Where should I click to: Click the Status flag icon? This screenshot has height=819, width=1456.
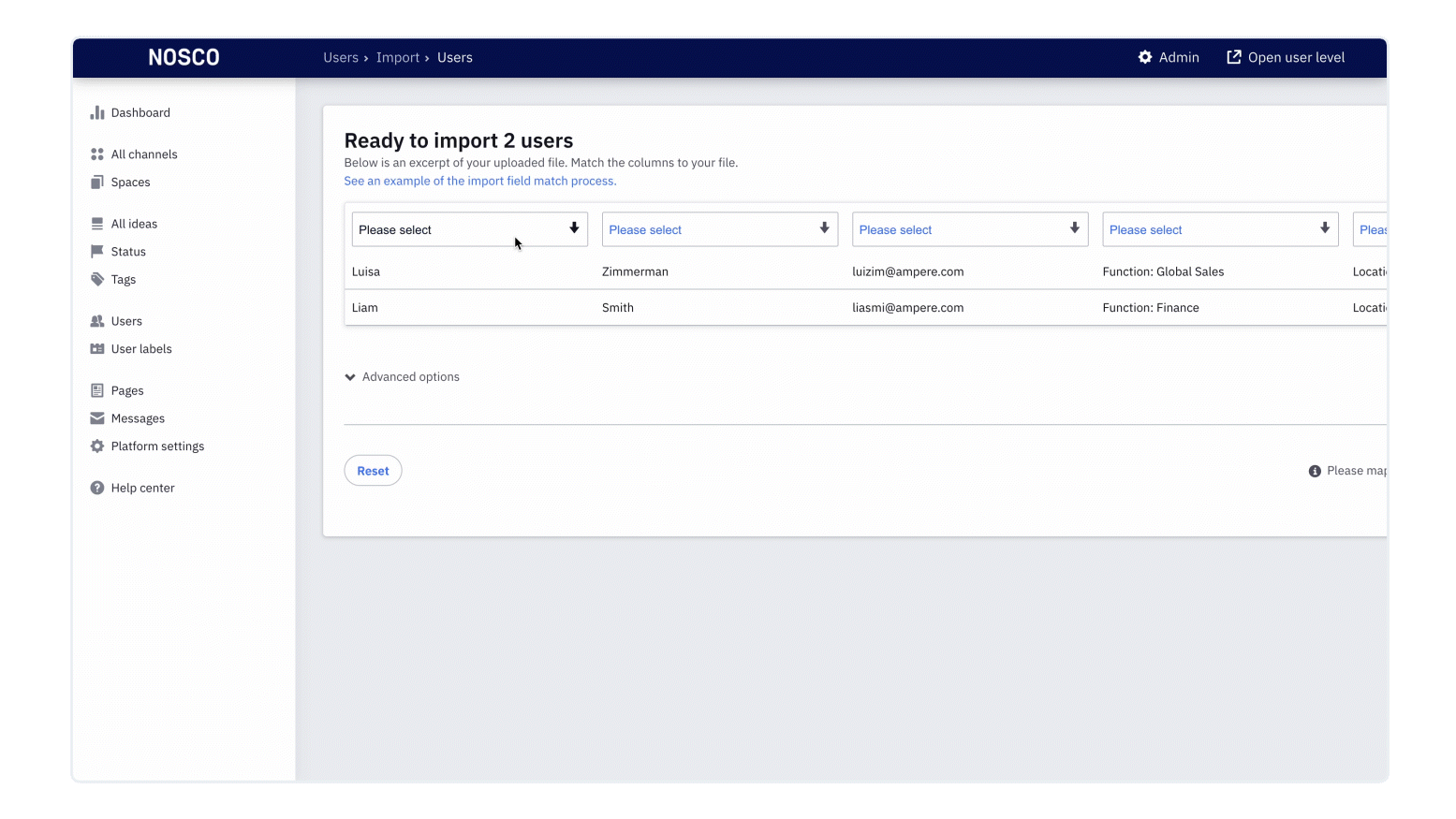click(x=97, y=252)
